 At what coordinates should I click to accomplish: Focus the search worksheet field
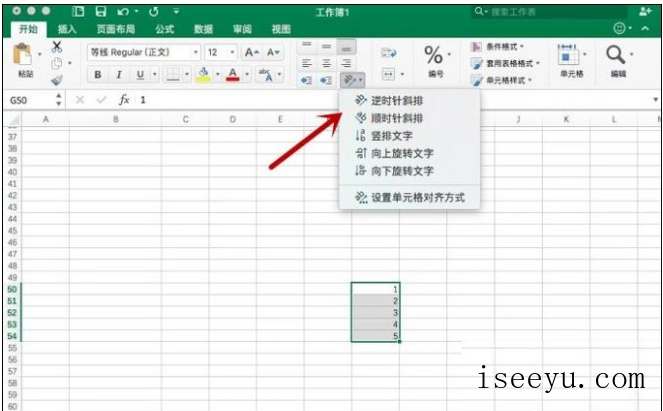[x=550, y=11]
